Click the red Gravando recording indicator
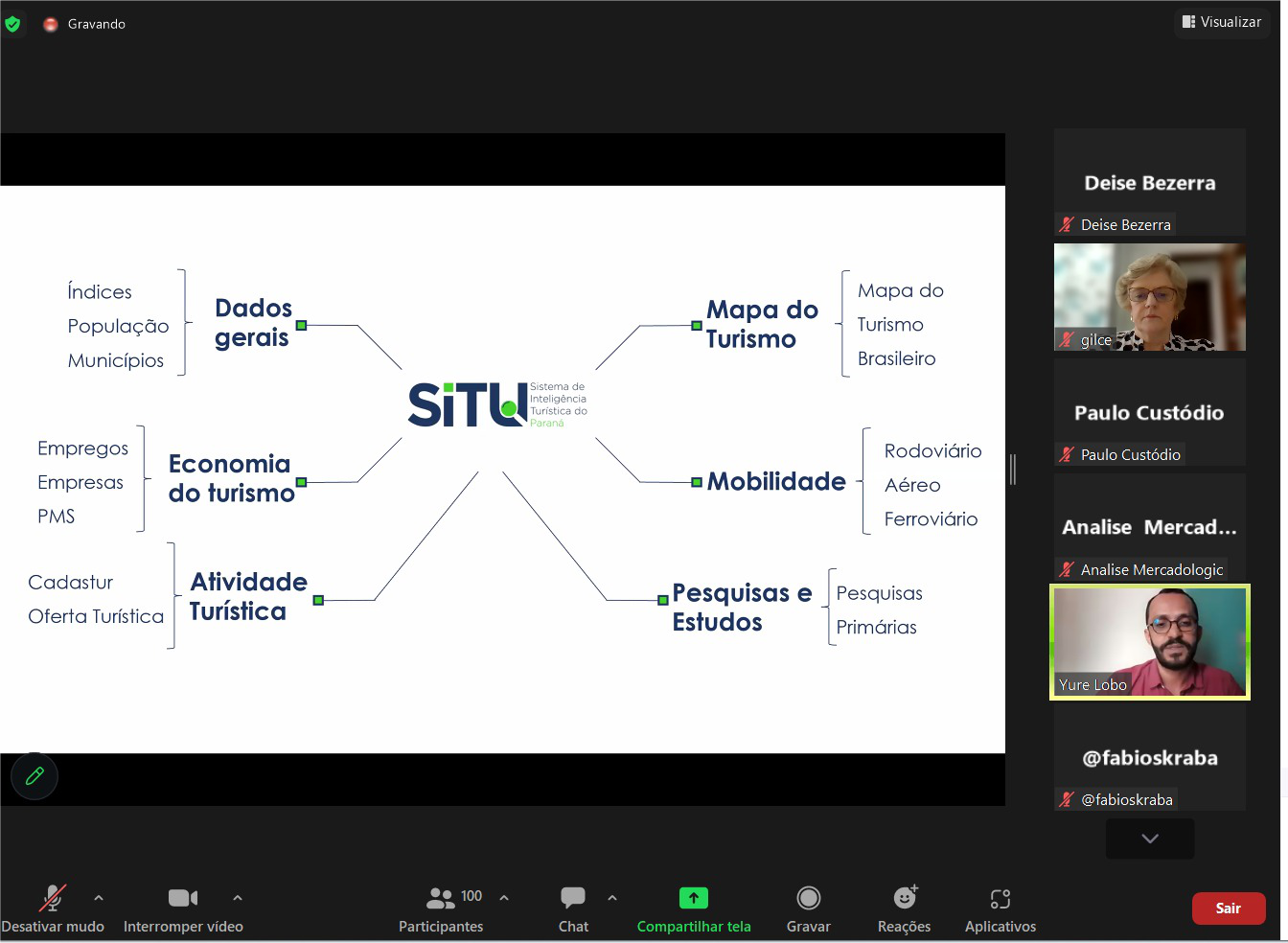 click(51, 24)
